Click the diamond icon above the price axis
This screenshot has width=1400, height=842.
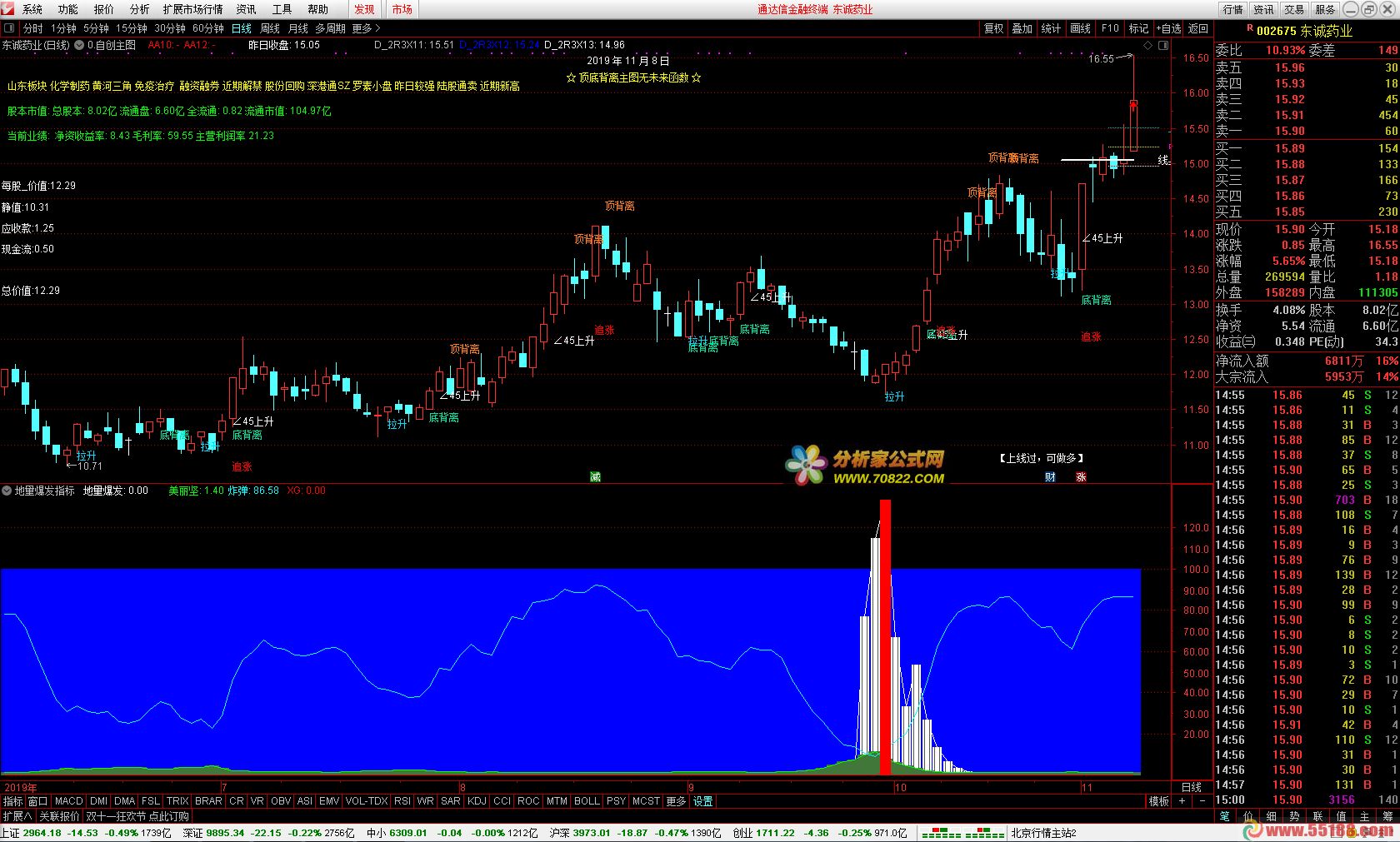coord(1148,45)
